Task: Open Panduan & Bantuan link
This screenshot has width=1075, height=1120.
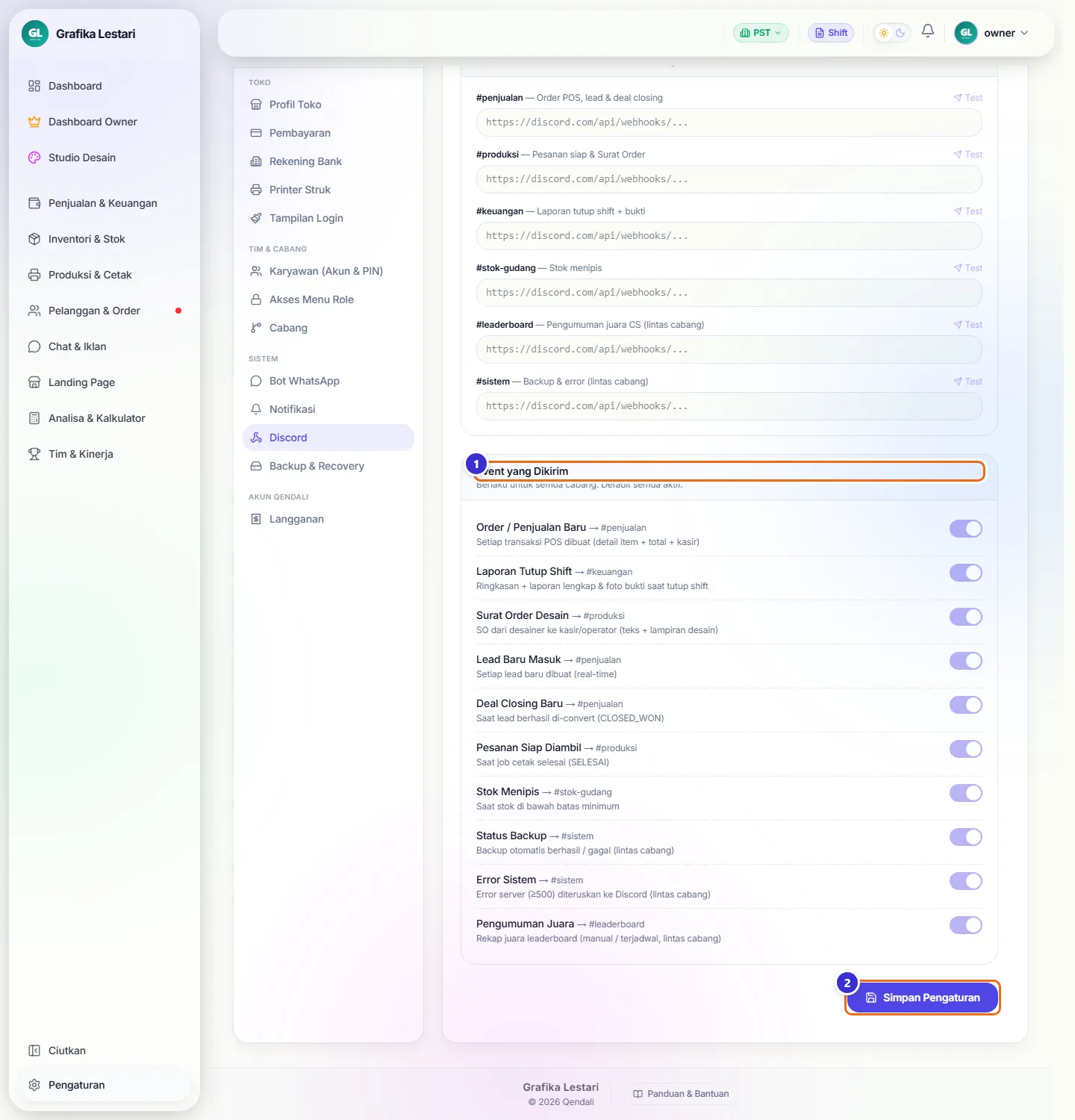Action: [x=681, y=1094]
